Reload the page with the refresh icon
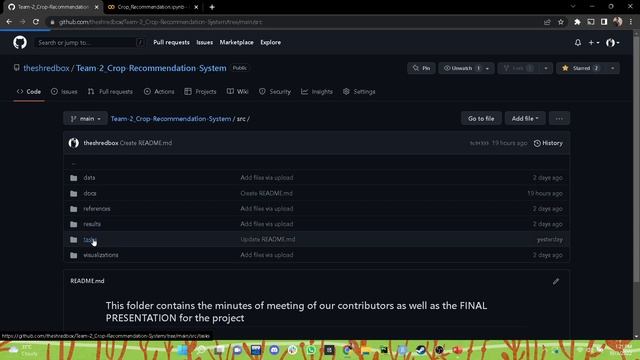The image size is (640, 360). (x=36, y=22)
